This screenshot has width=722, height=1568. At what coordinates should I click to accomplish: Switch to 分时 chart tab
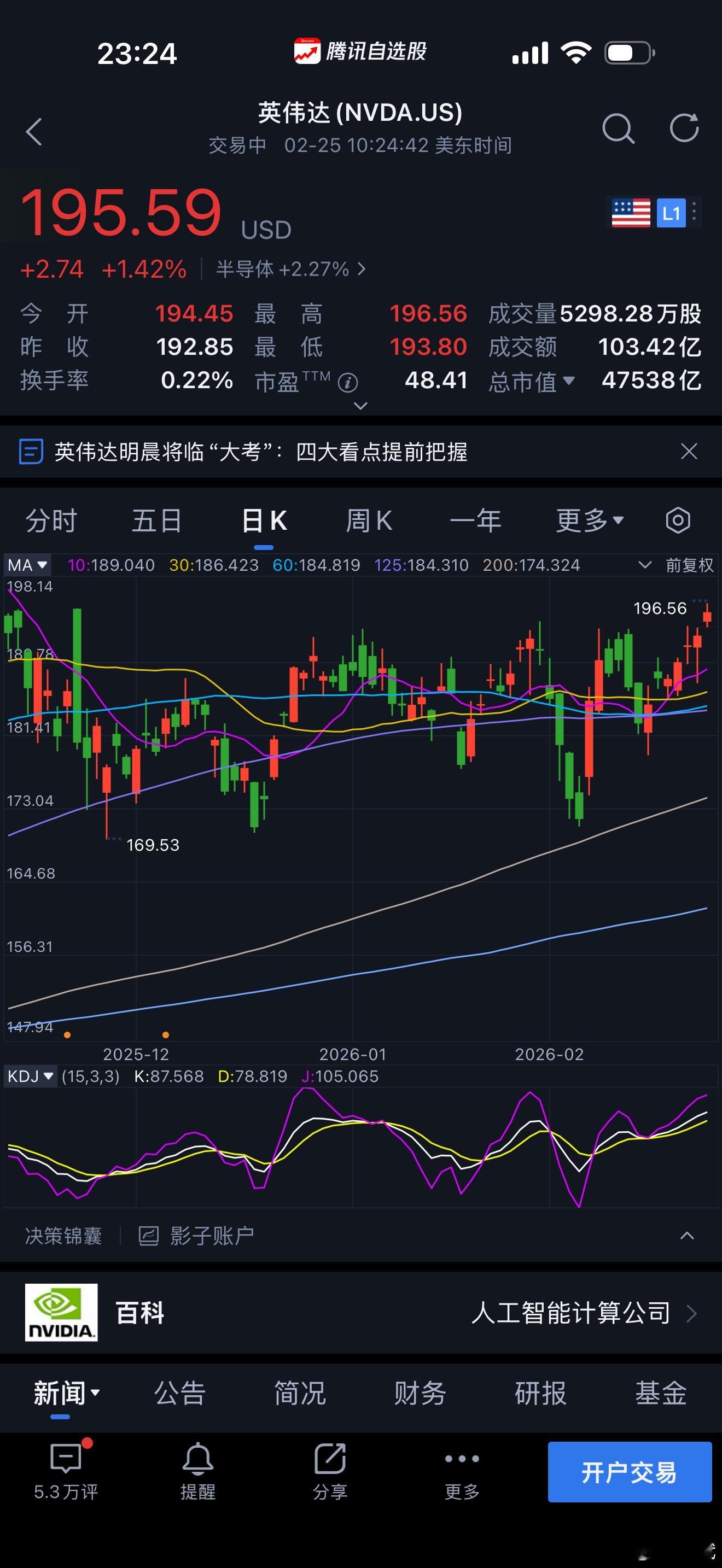click(51, 520)
